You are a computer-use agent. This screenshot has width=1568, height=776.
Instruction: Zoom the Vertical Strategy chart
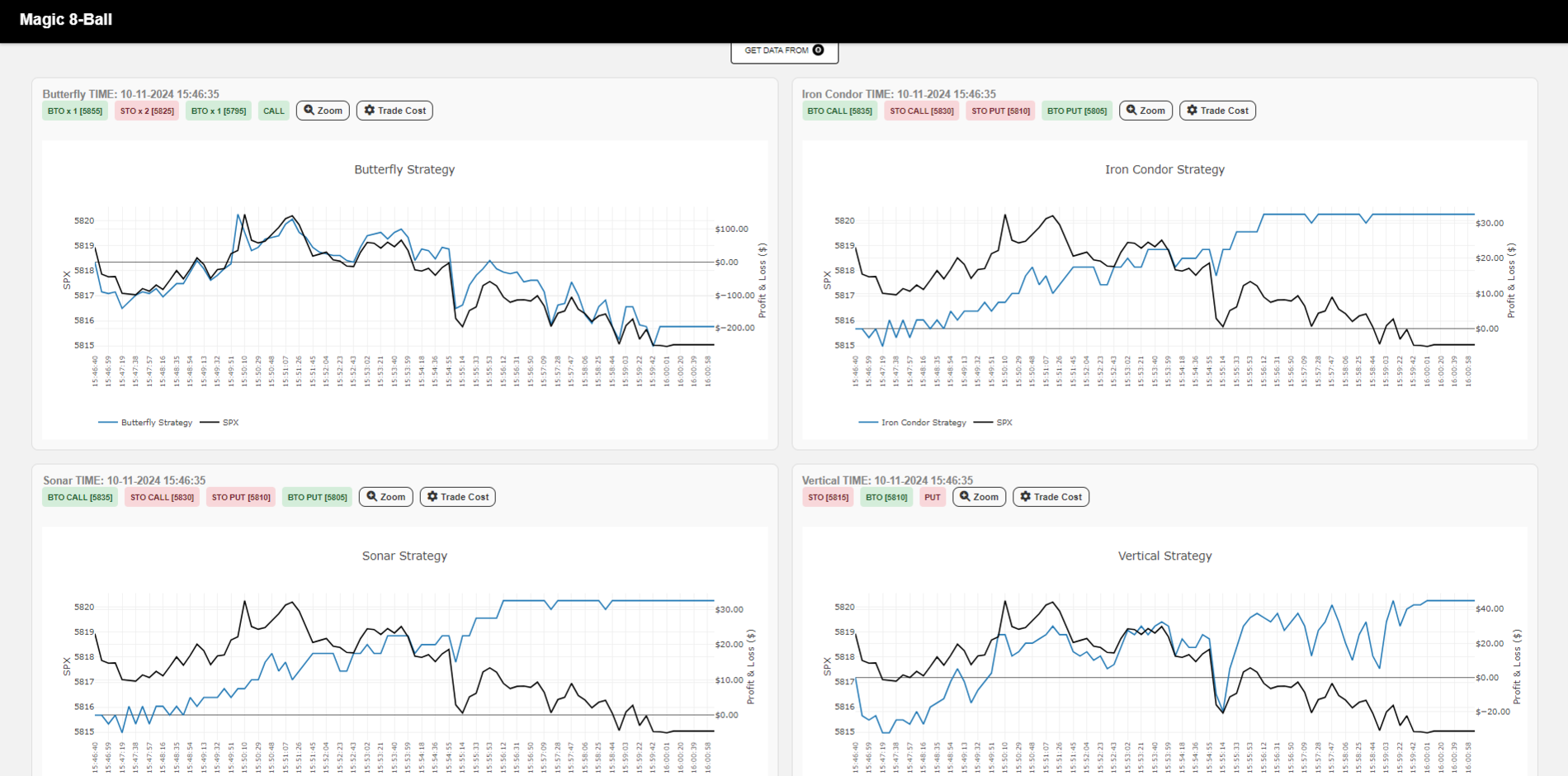pos(979,497)
